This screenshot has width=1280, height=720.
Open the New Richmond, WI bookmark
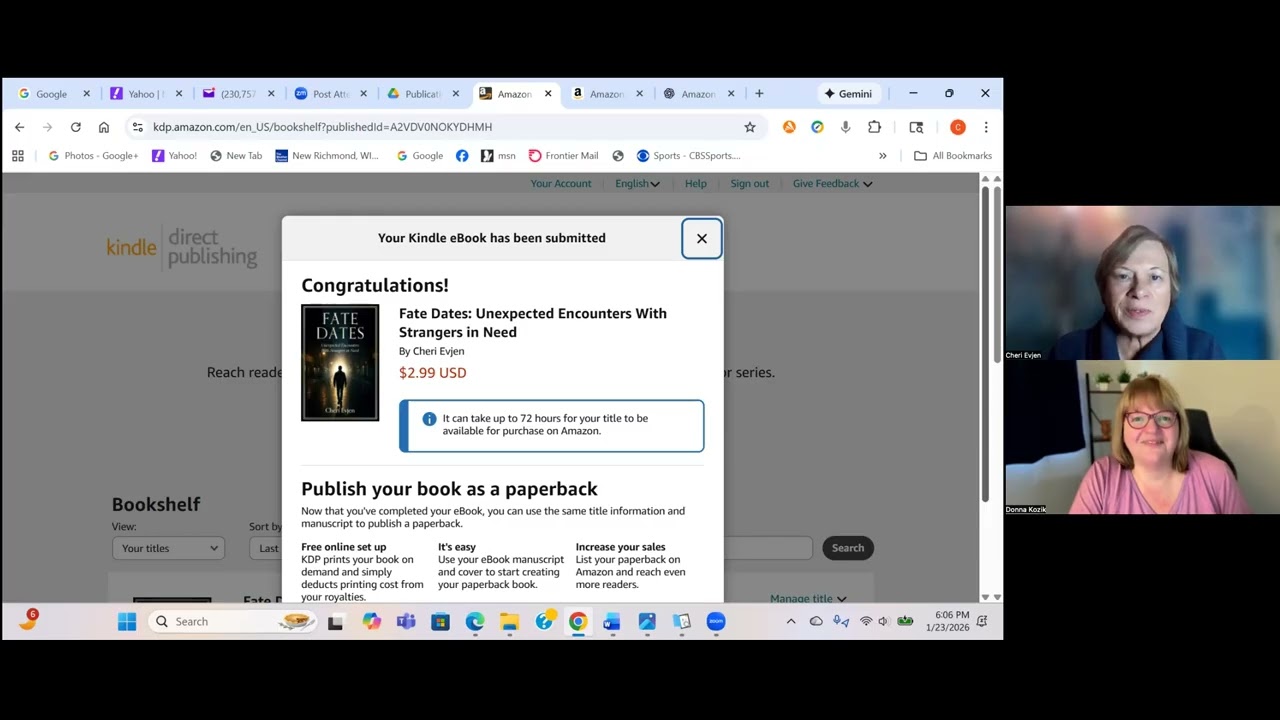click(326, 155)
